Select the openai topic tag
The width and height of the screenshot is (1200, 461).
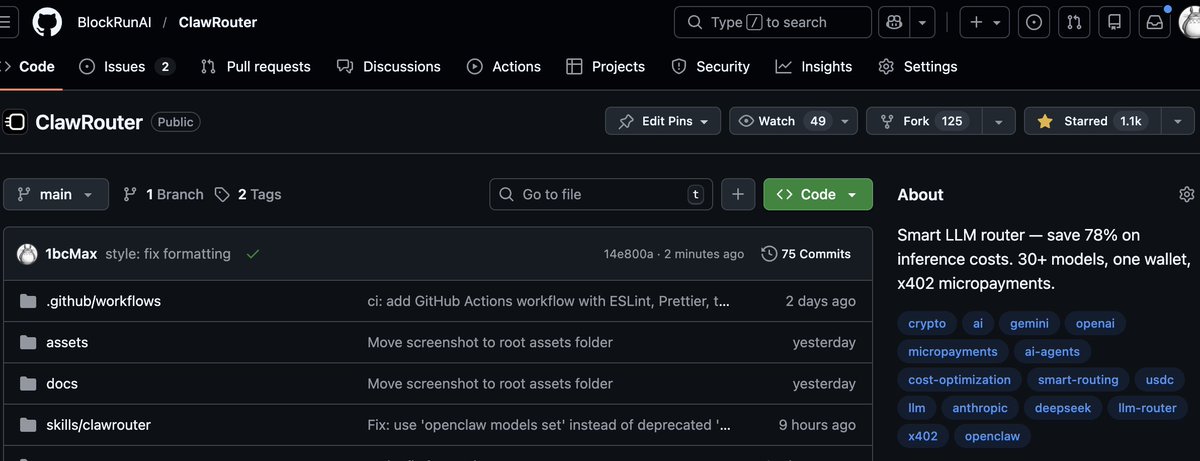[1094, 324]
